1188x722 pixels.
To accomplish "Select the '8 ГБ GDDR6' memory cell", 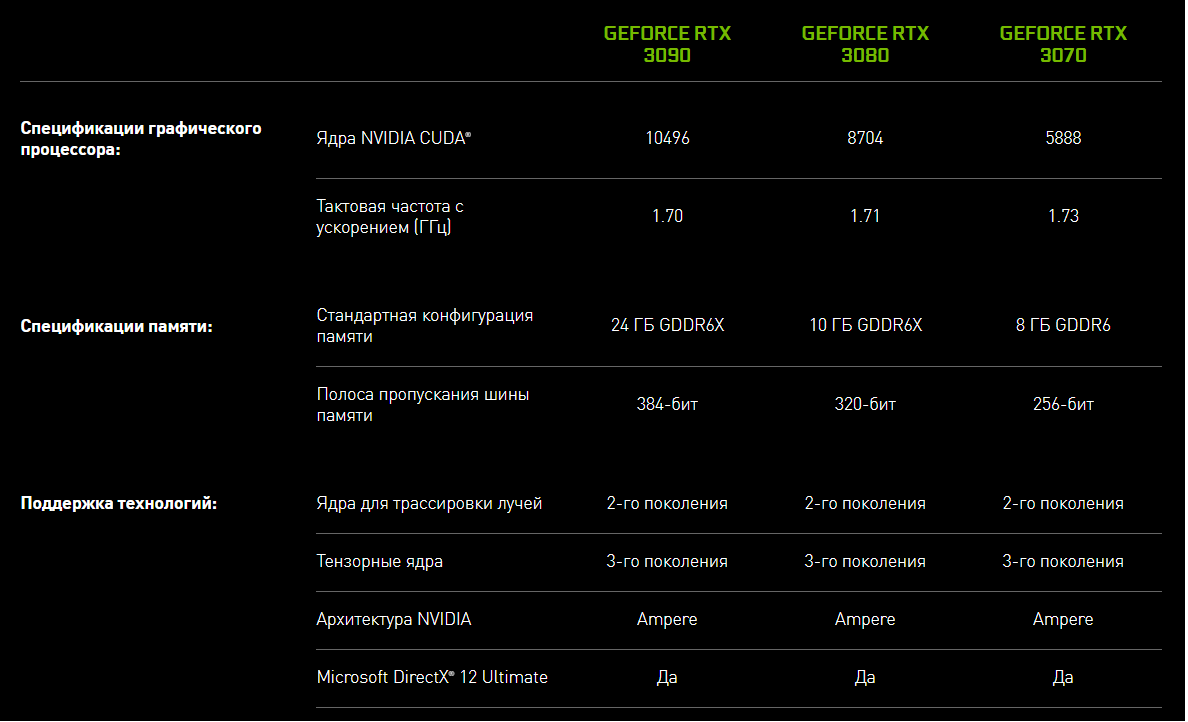I will [x=1063, y=325].
